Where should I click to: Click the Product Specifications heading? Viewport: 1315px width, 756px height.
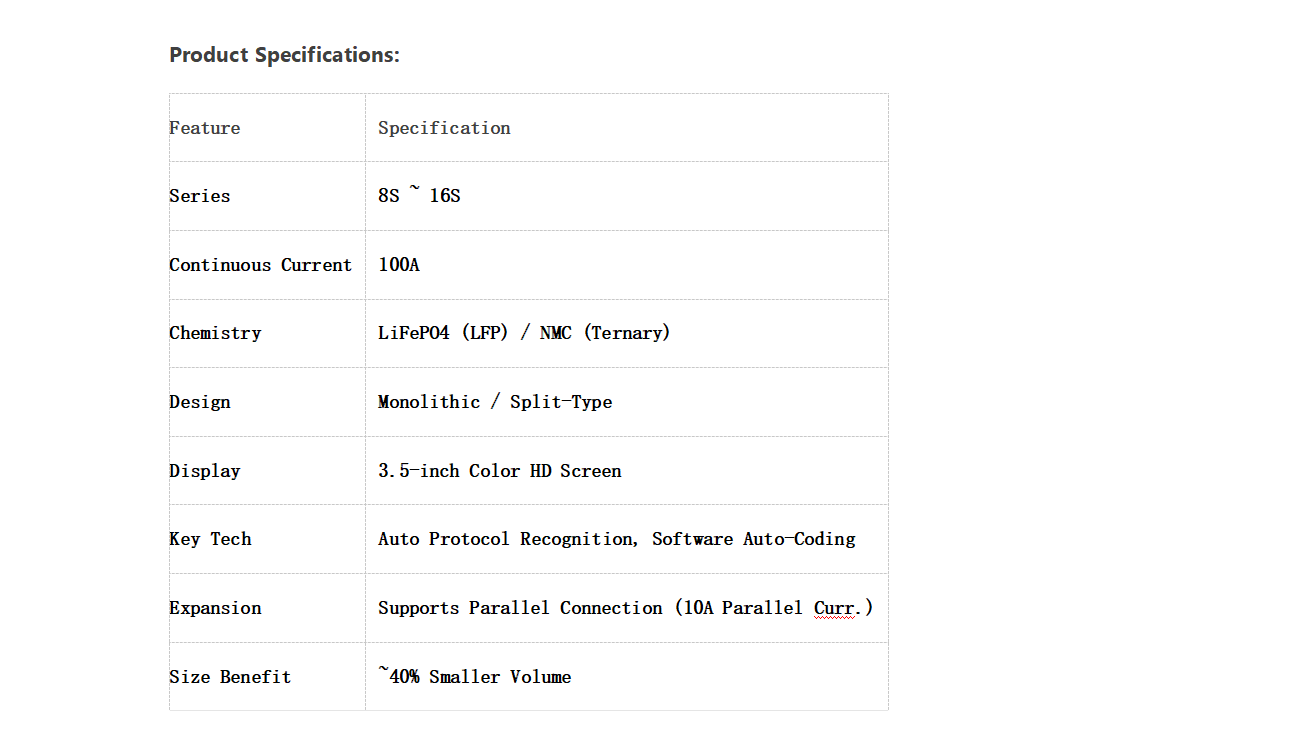pos(284,55)
